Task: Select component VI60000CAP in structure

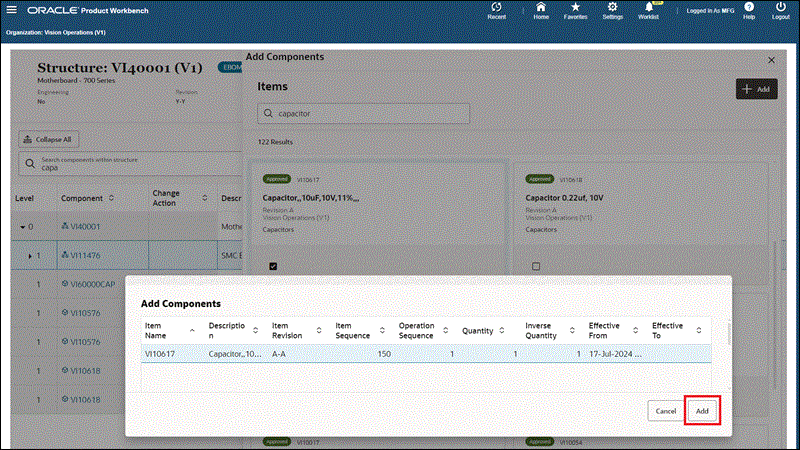Action: [x=92, y=284]
